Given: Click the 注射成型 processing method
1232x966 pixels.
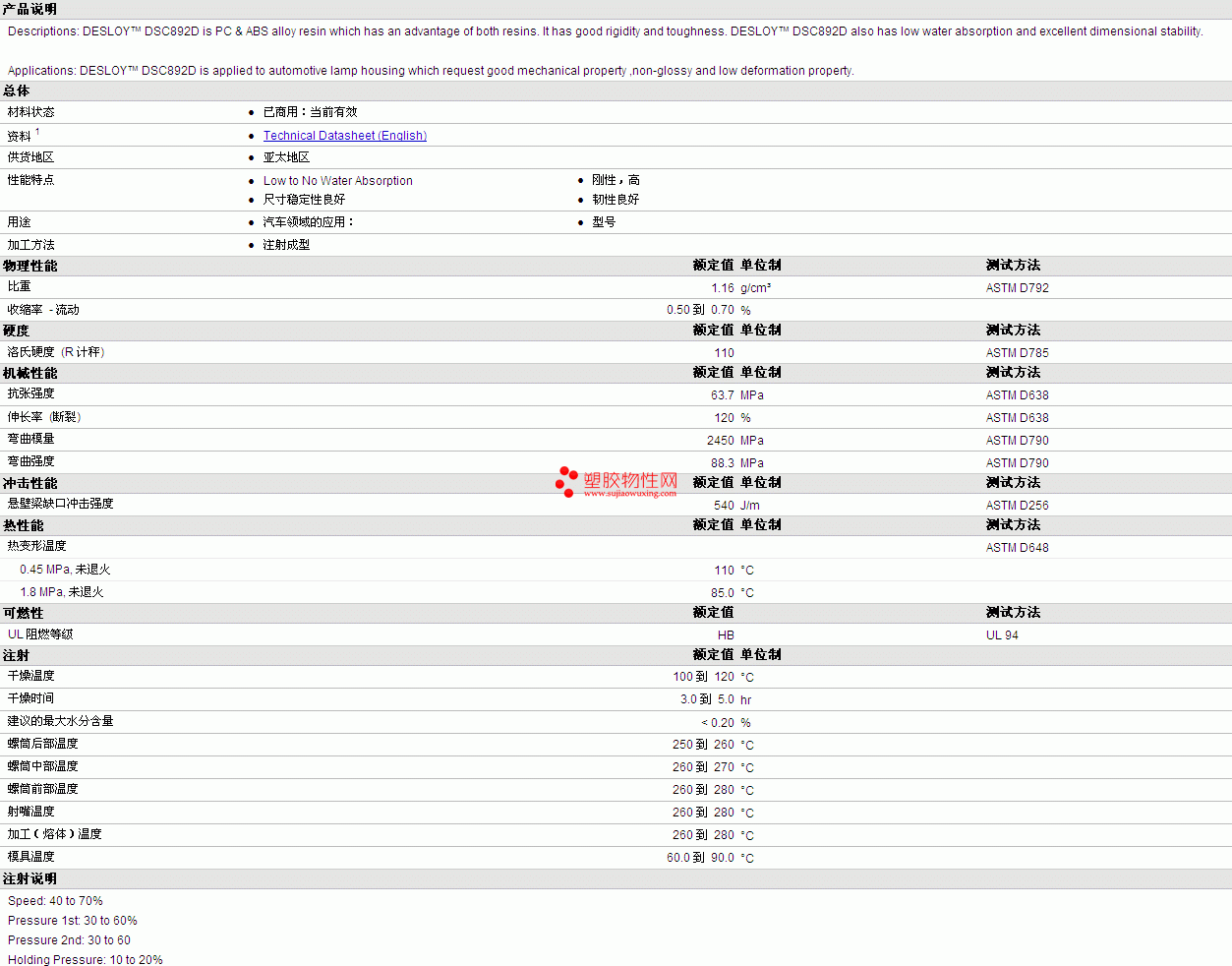Looking at the screenshot, I should (286, 245).
